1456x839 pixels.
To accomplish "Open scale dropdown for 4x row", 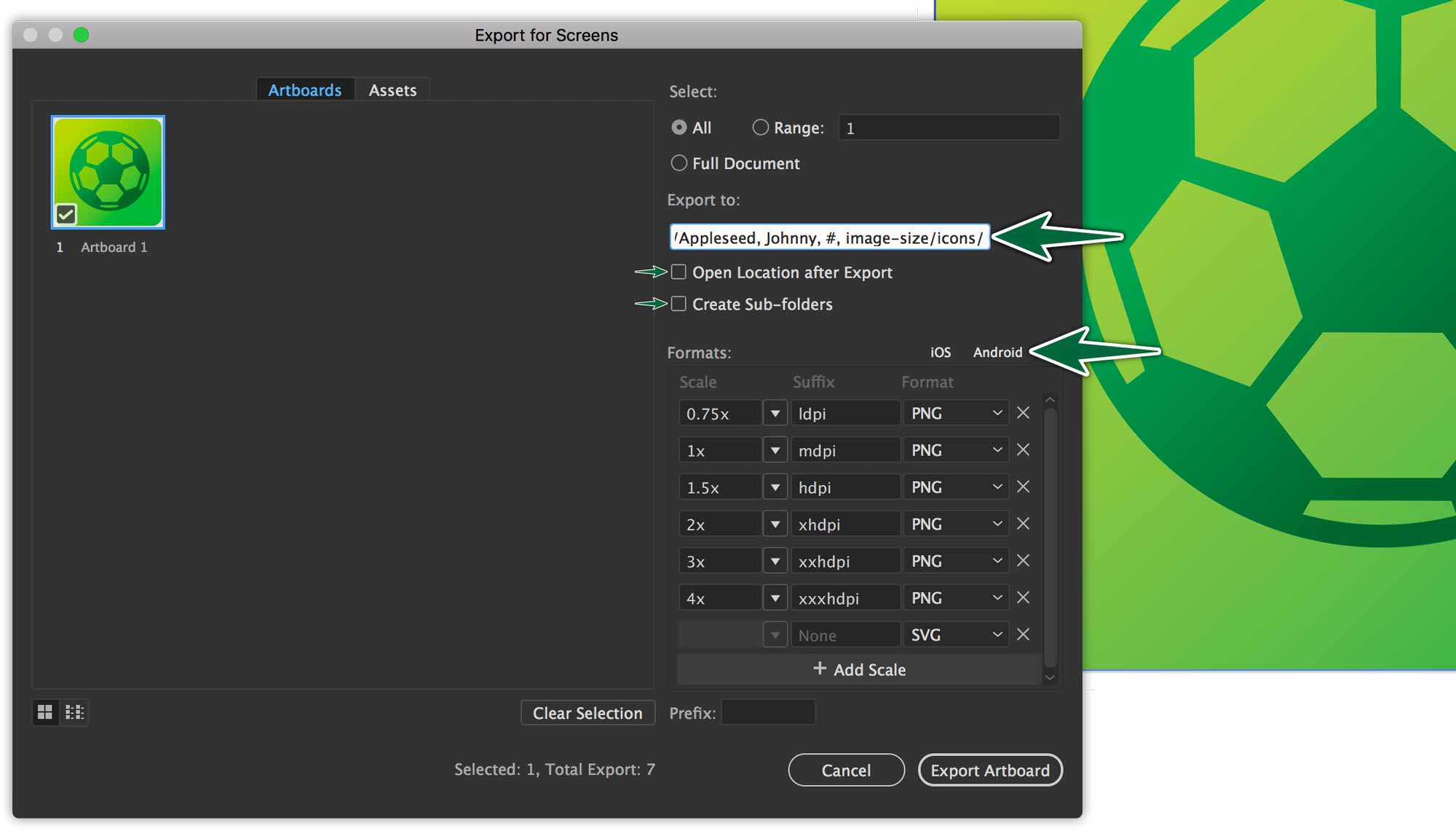I will [x=775, y=599].
